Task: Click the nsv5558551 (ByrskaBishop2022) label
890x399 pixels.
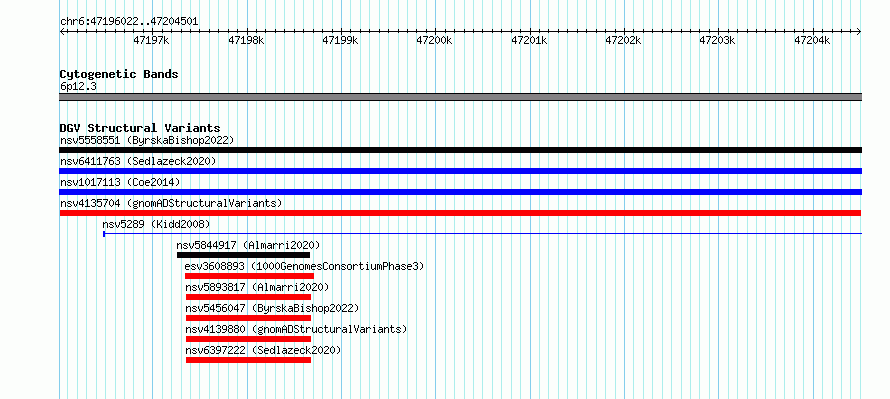Action: tap(147, 140)
